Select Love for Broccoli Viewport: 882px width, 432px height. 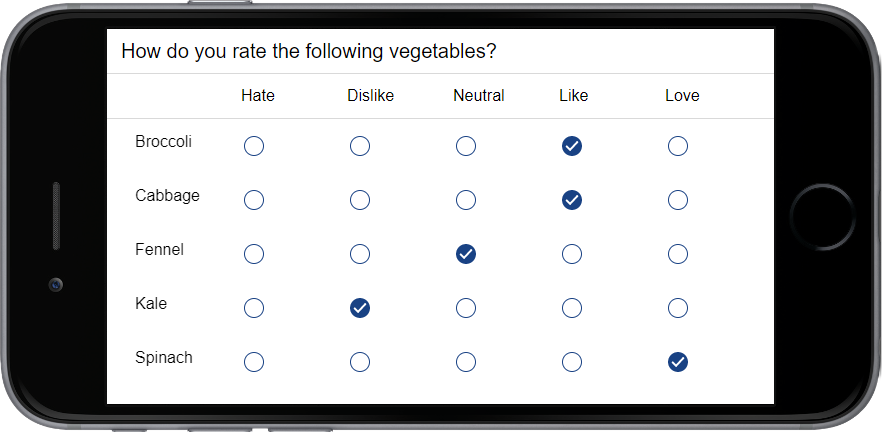(x=678, y=146)
